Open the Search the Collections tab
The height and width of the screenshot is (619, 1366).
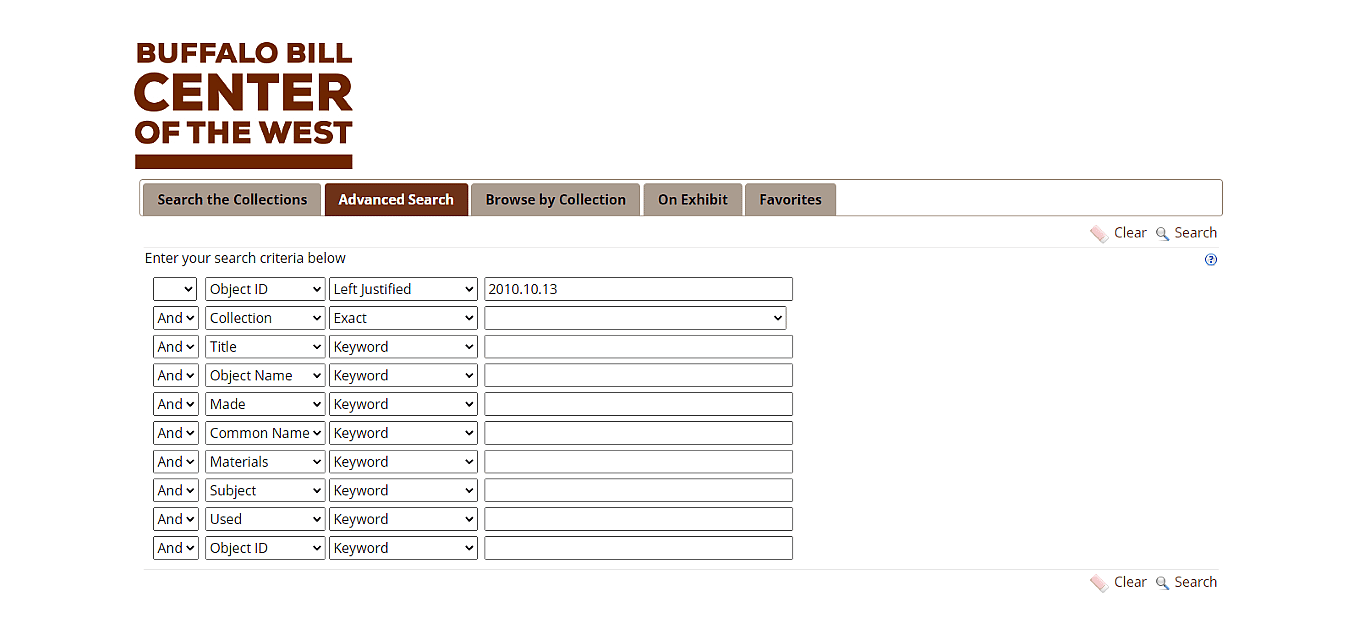pos(232,200)
